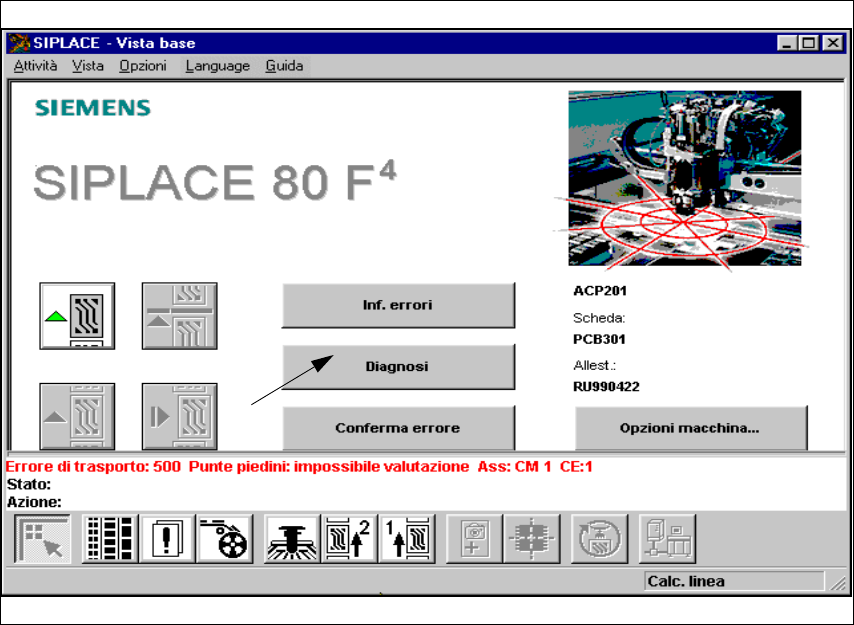The height and width of the screenshot is (625, 854).
Task: Click the greyed circular revolver head icon
Action: 599,538
